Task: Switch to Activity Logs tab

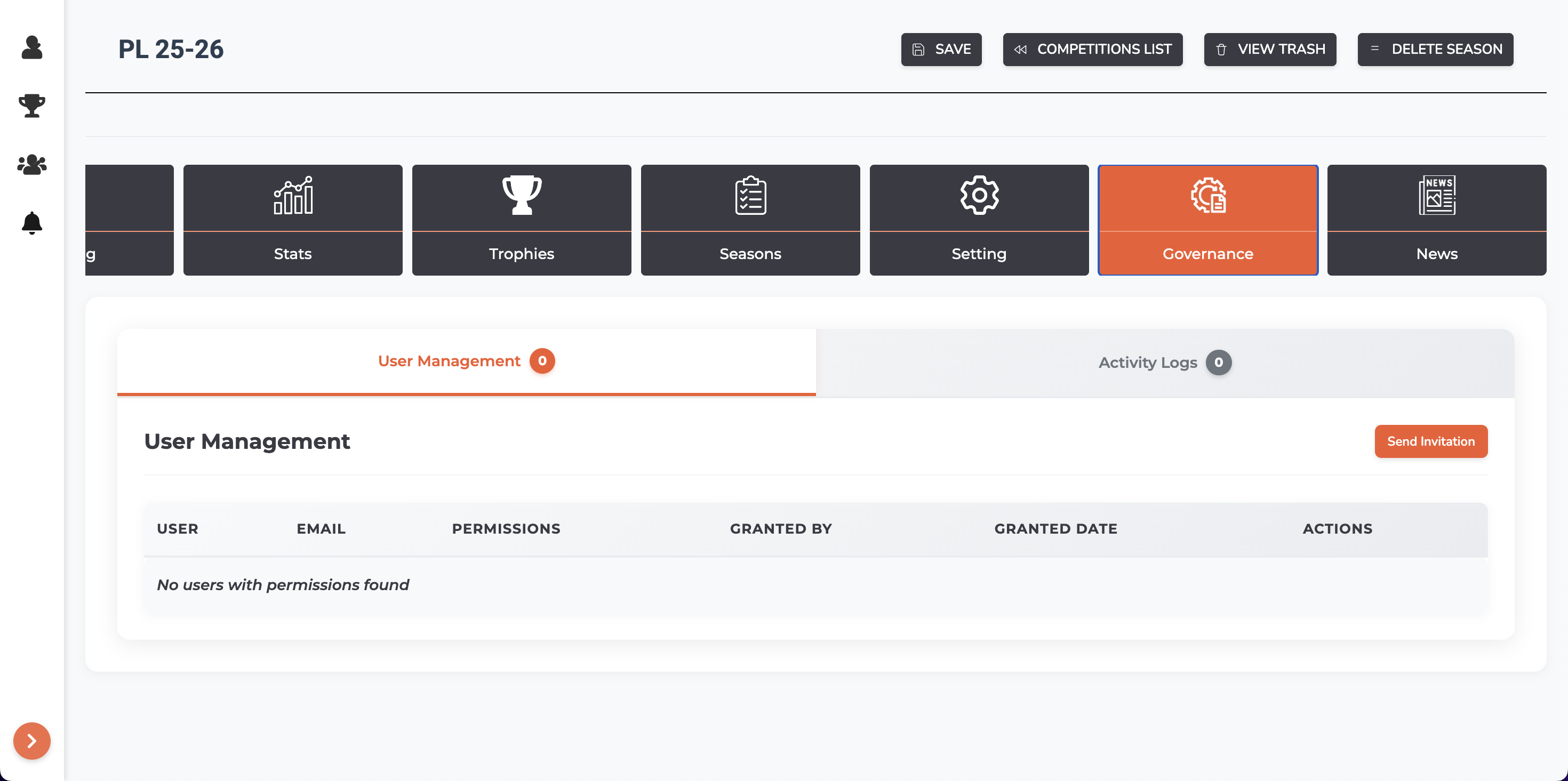Action: [x=1164, y=363]
